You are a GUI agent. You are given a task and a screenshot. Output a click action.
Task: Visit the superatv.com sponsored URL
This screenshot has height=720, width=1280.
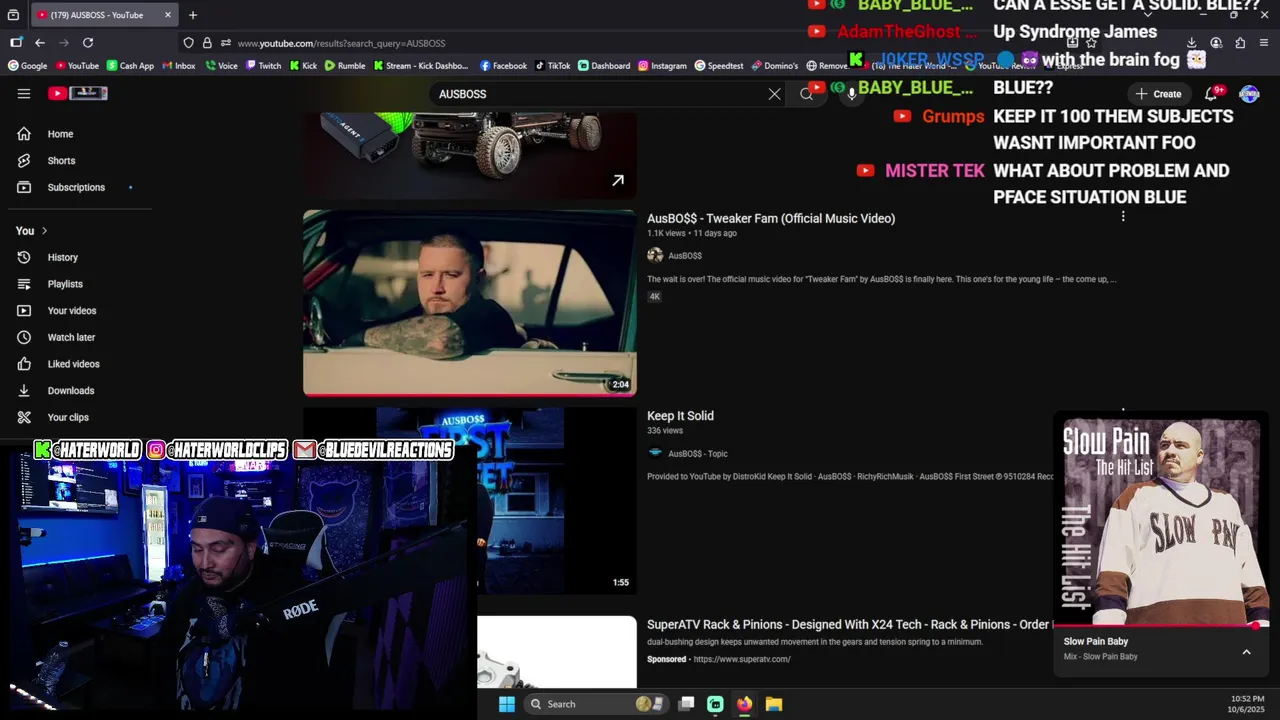click(x=742, y=659)
